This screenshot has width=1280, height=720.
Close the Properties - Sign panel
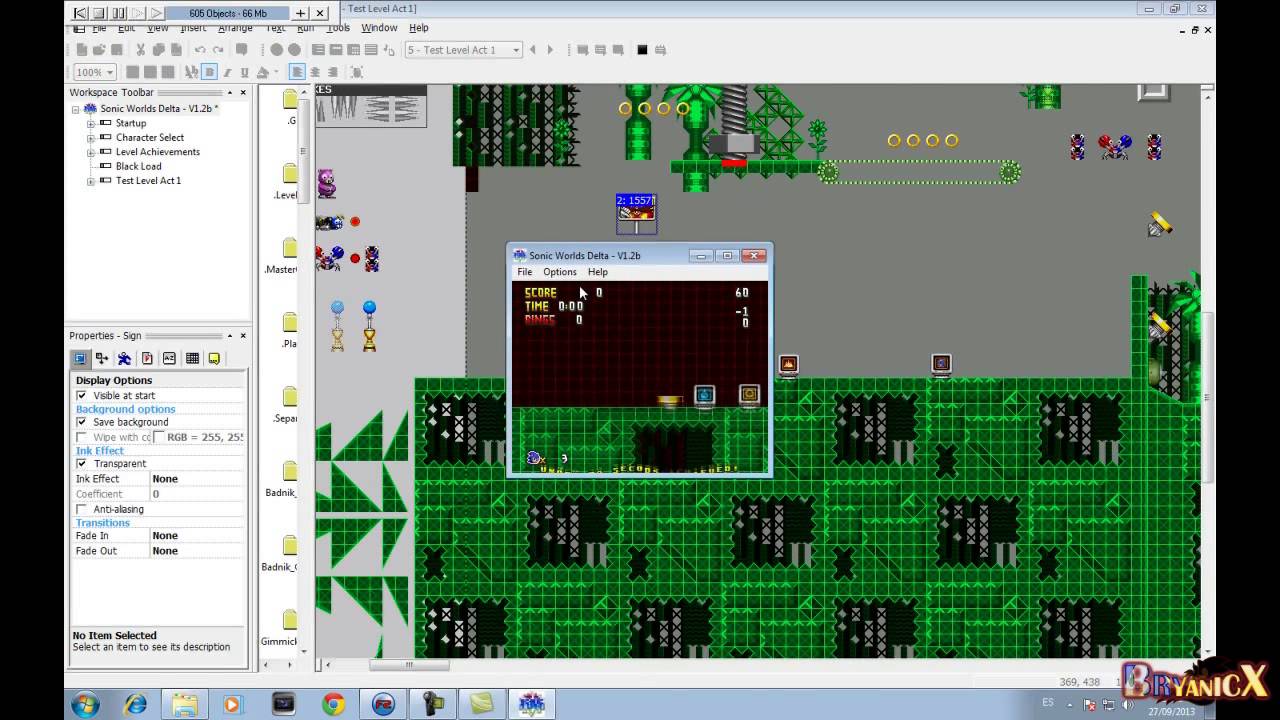coord(243,336)
